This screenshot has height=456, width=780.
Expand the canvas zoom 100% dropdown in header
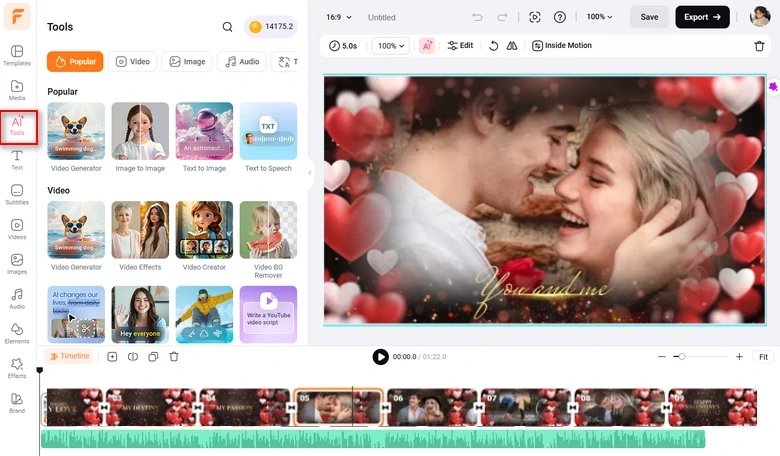601,17
